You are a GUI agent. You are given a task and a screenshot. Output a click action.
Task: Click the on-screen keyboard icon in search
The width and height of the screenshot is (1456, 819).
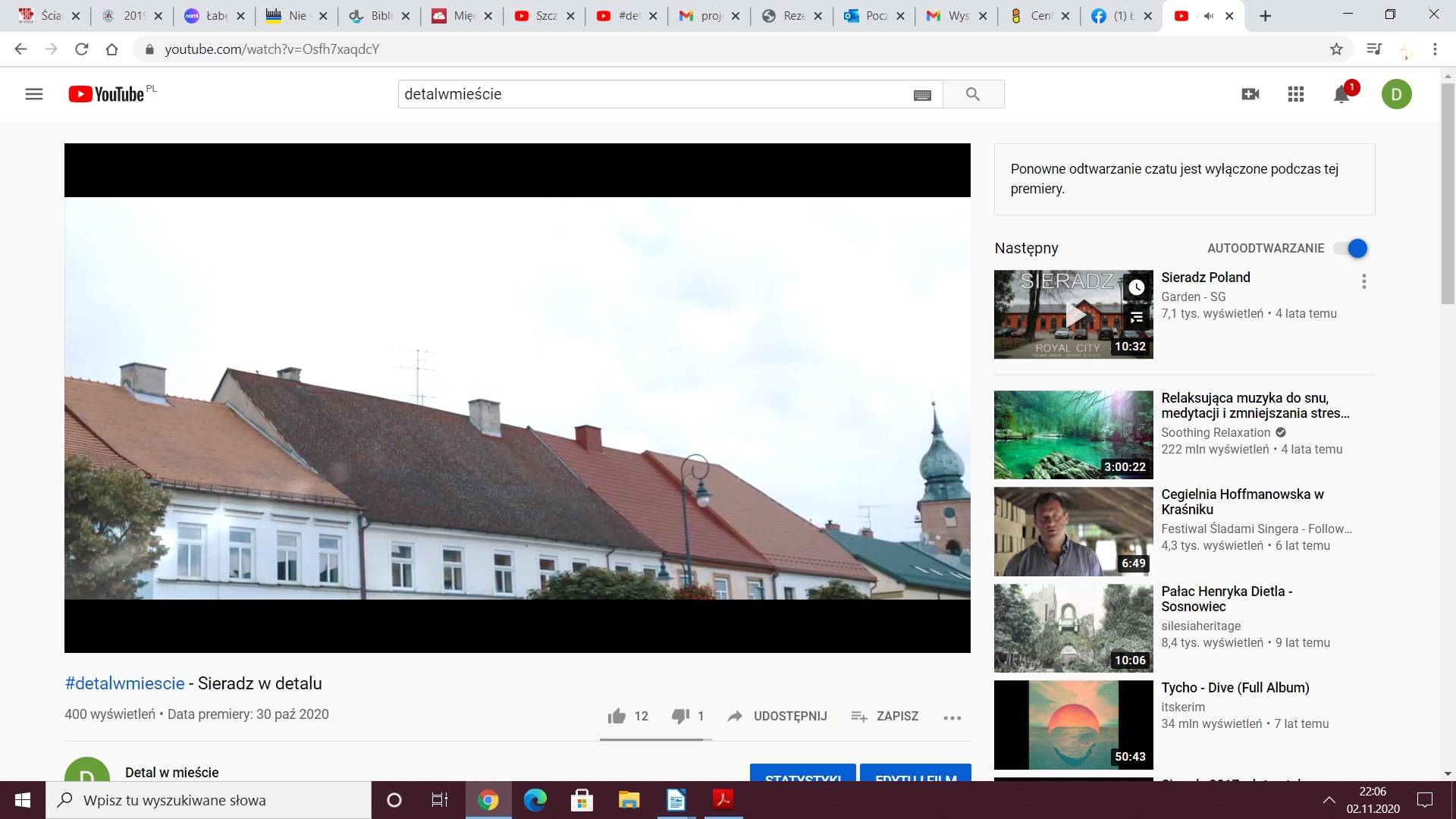(922, 95)
